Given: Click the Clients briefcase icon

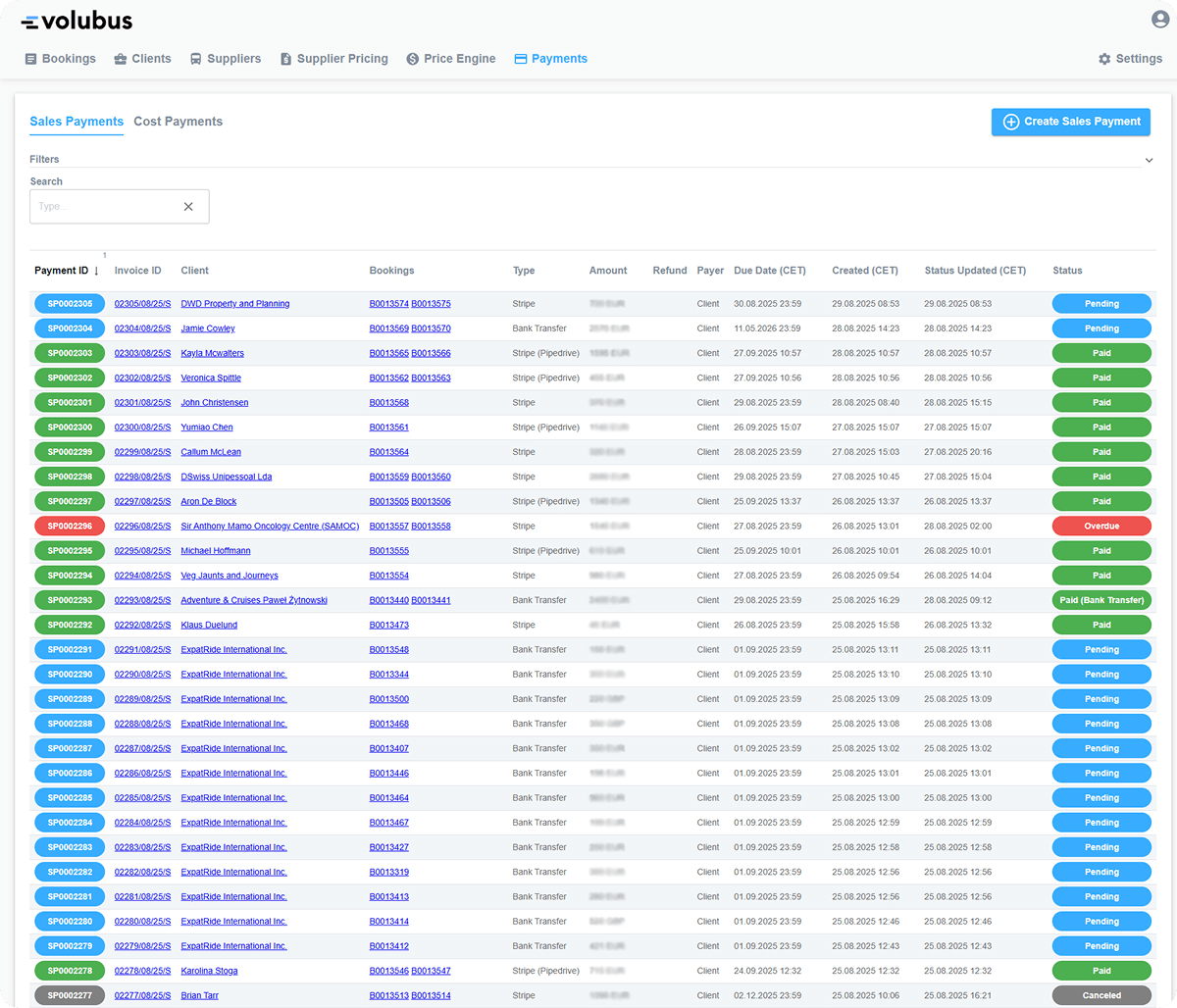Looking at the screenshot, I should point(121,59).
